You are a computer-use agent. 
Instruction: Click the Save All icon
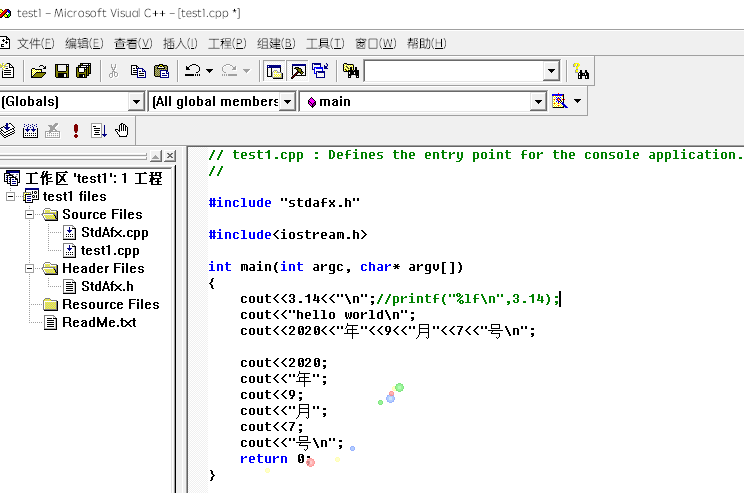(x=84, y=71)
